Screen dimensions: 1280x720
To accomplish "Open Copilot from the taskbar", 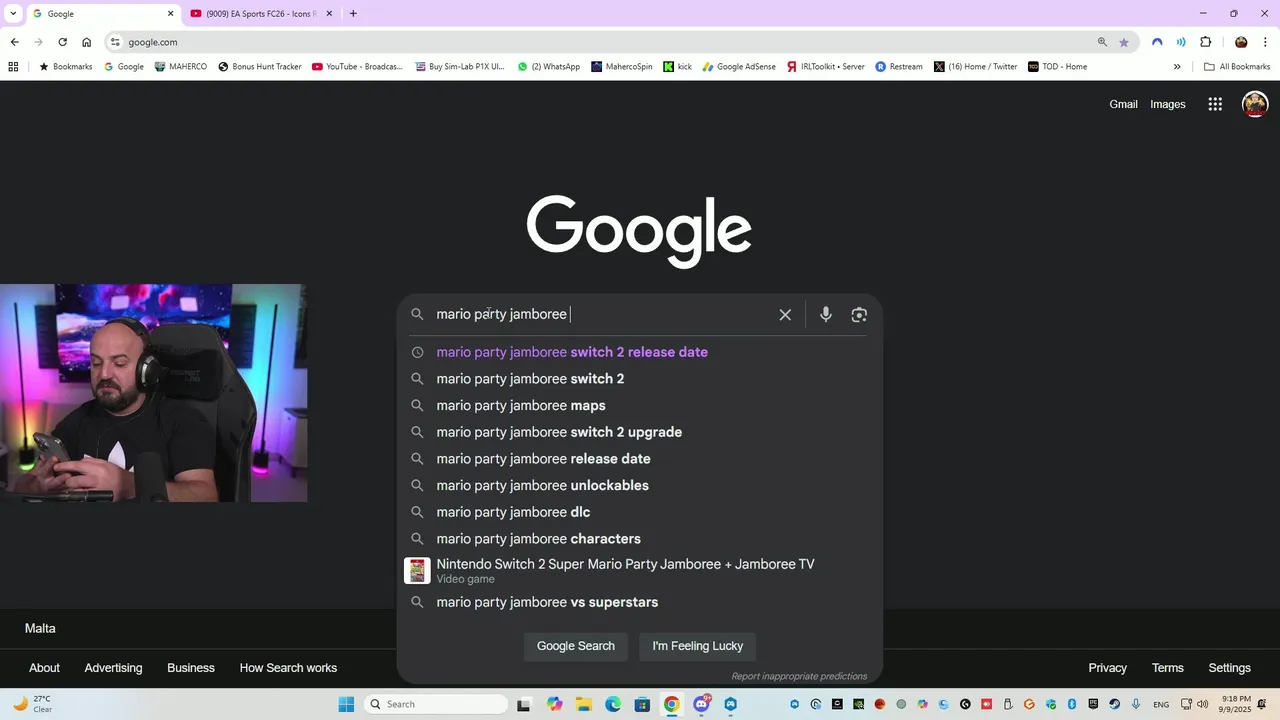I will (x=554, y=704).
